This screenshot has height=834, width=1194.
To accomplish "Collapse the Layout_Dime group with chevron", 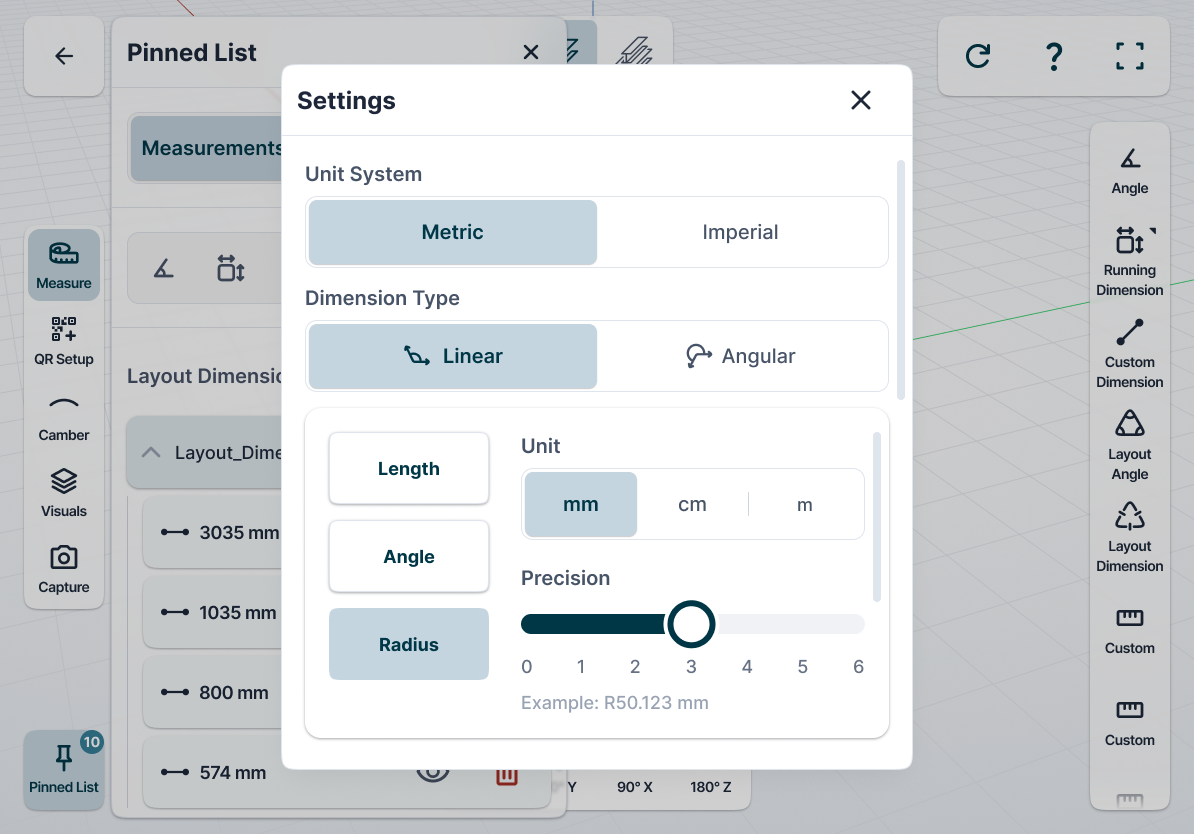I will pyautogui.click(x=151, y=452).
